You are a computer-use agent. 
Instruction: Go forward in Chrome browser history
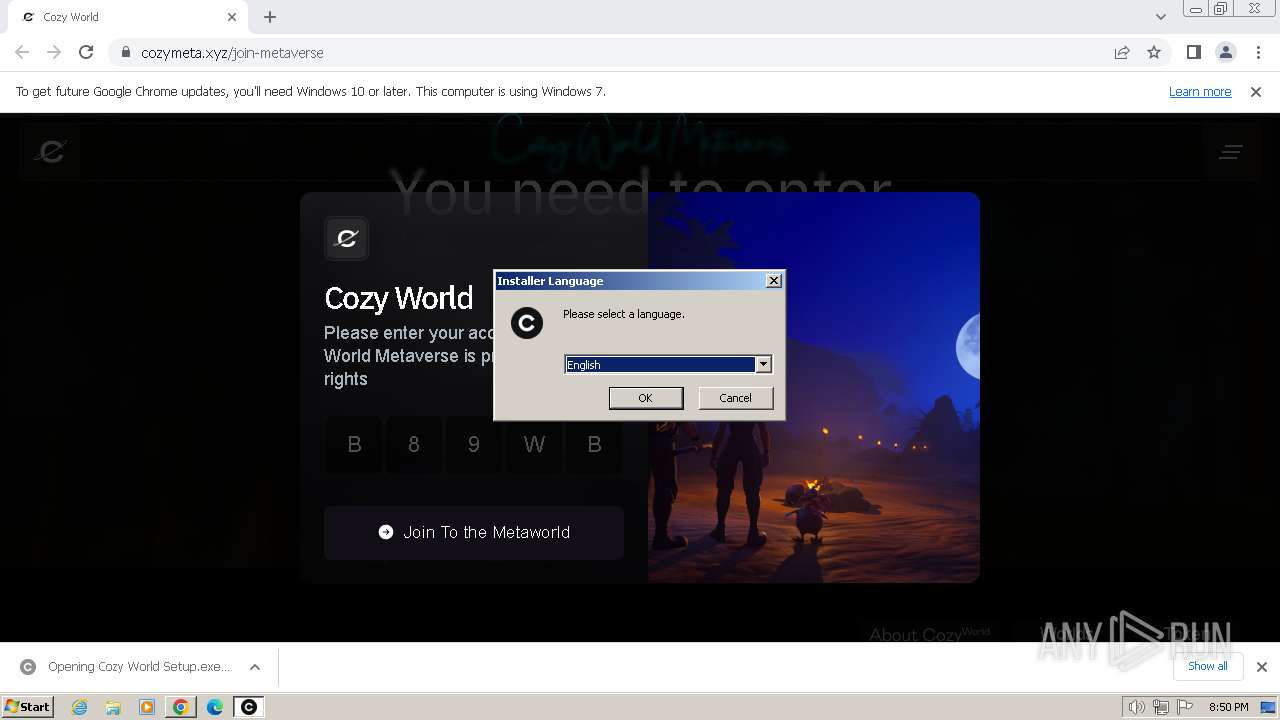[x=54, y=52]
